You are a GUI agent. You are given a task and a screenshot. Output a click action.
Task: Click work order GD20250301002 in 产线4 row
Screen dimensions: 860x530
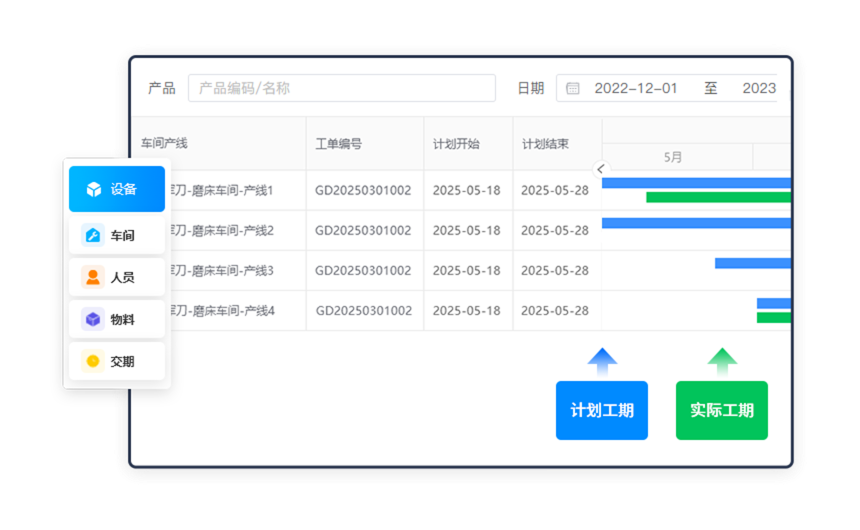point(364,311)
